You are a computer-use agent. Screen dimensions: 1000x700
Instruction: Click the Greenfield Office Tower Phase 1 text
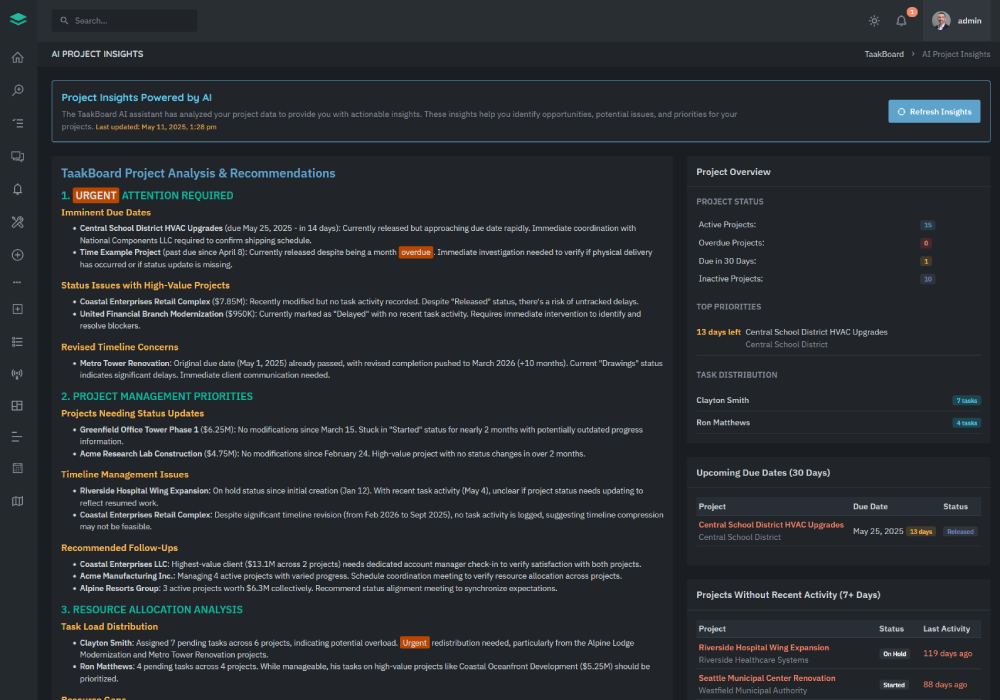pyautogui.click(x=139, y=430)
